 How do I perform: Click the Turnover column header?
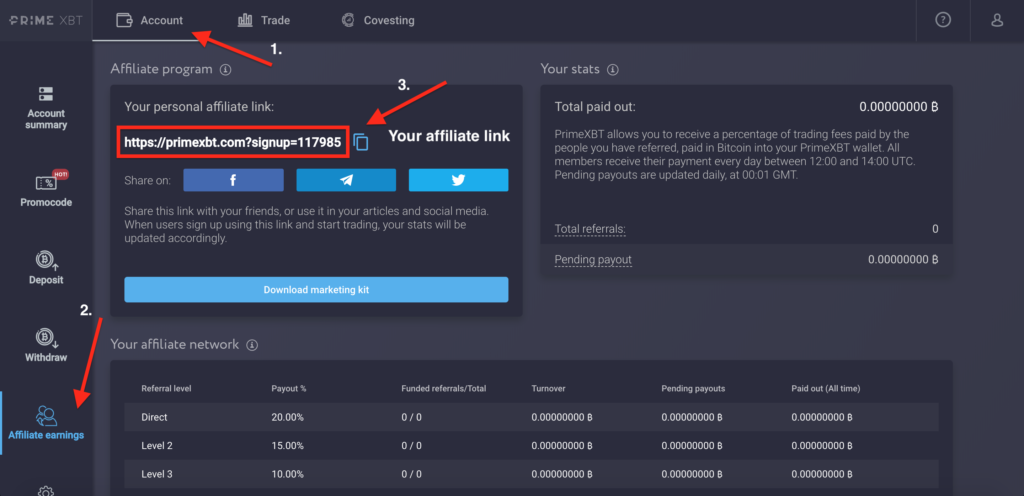click(549, 388)
